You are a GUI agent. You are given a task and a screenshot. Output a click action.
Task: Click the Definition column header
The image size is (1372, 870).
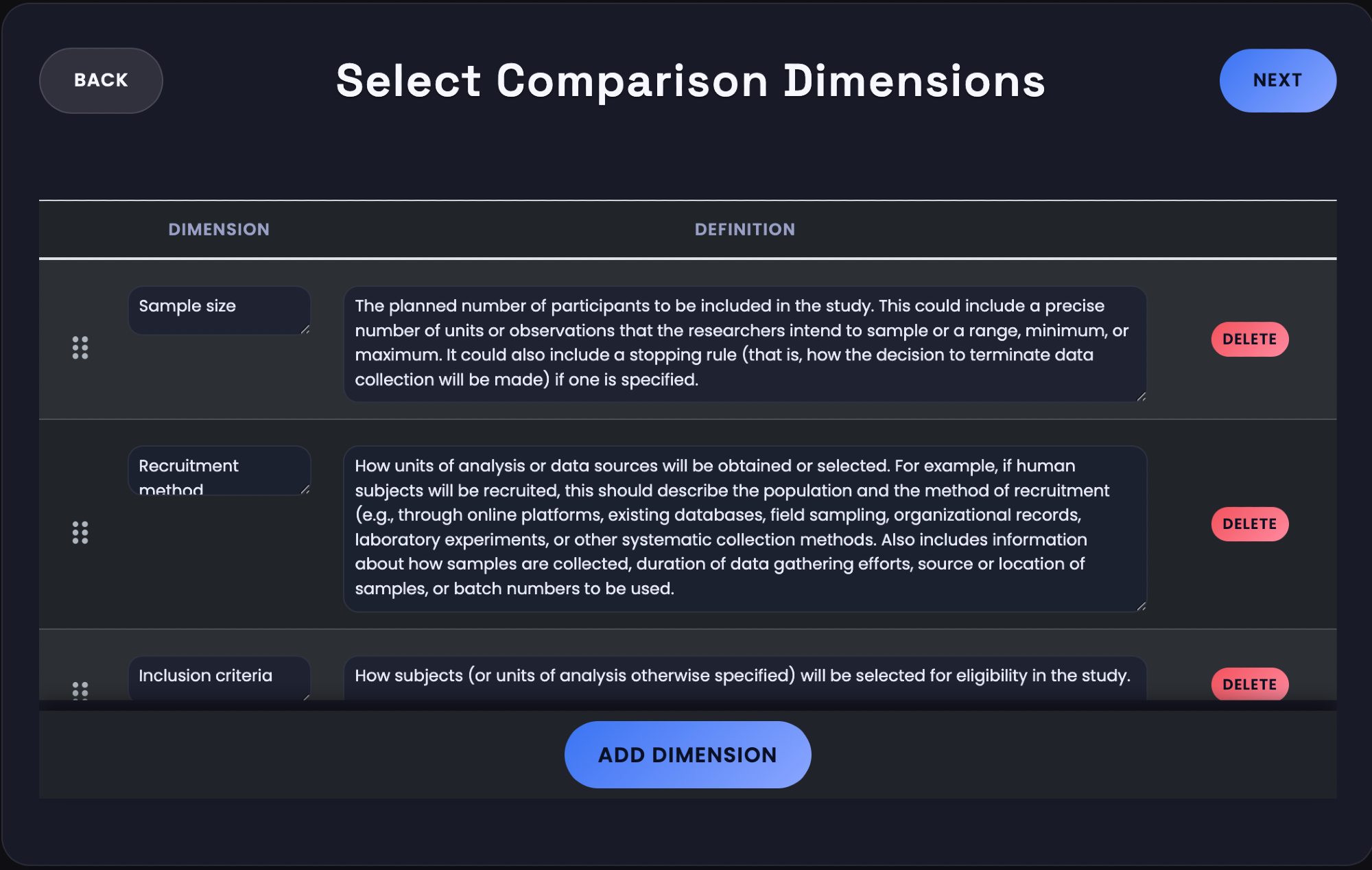point(744,229)
